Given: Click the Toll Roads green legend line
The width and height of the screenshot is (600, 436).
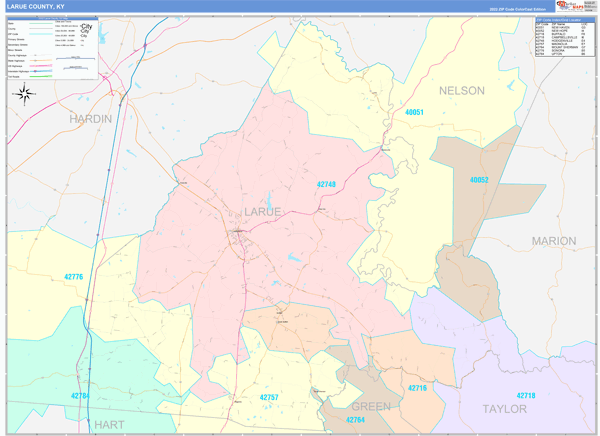Looking at the screenshot, I should coord(41,77).
